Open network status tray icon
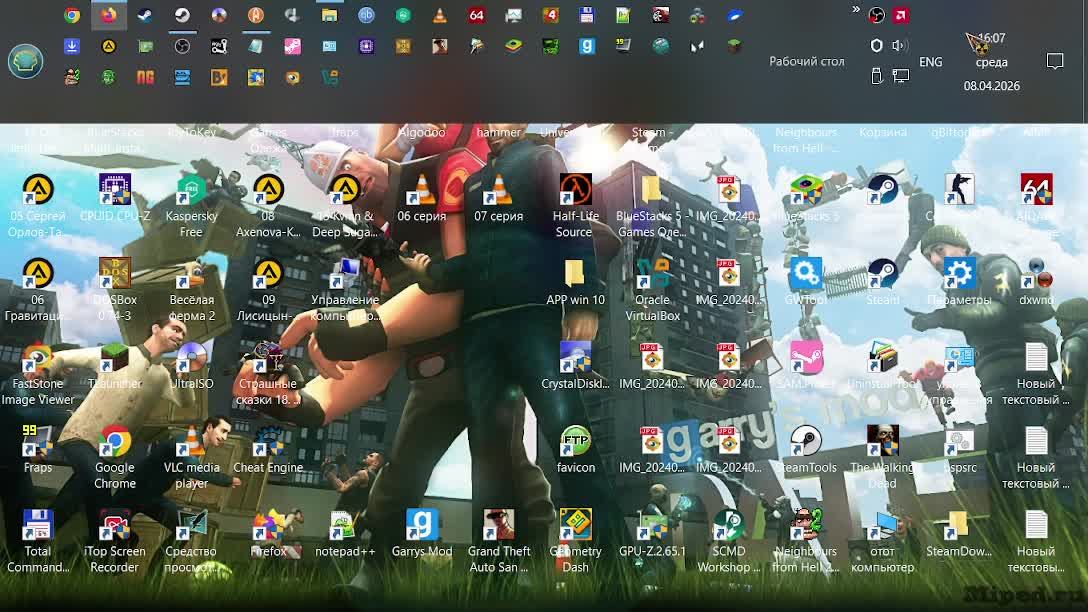Screen dimensions: 1088x612 click(x=901, y=76)
